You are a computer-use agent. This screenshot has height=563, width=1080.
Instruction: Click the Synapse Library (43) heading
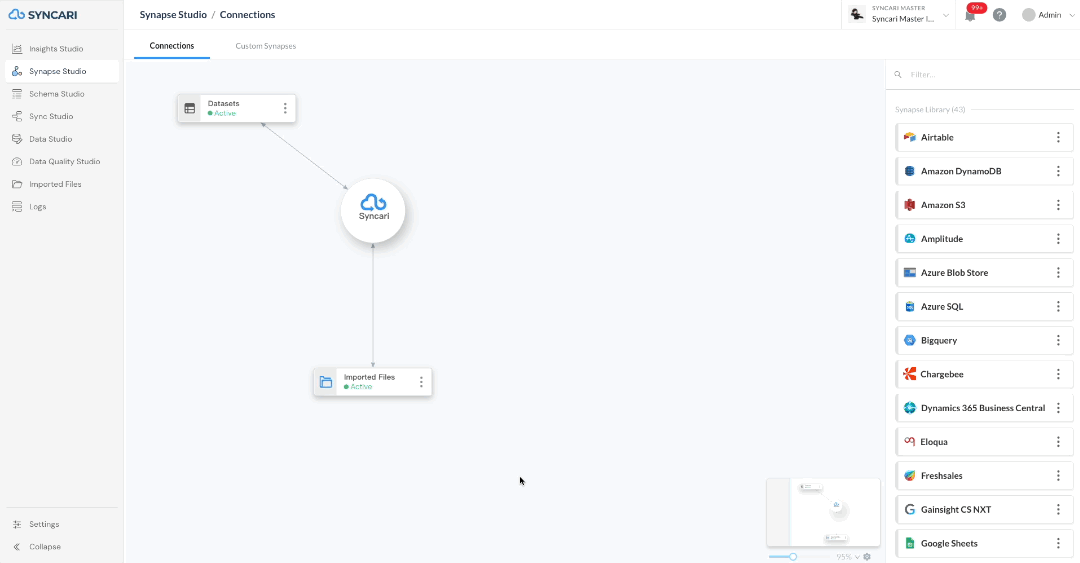tap(930, 110)
